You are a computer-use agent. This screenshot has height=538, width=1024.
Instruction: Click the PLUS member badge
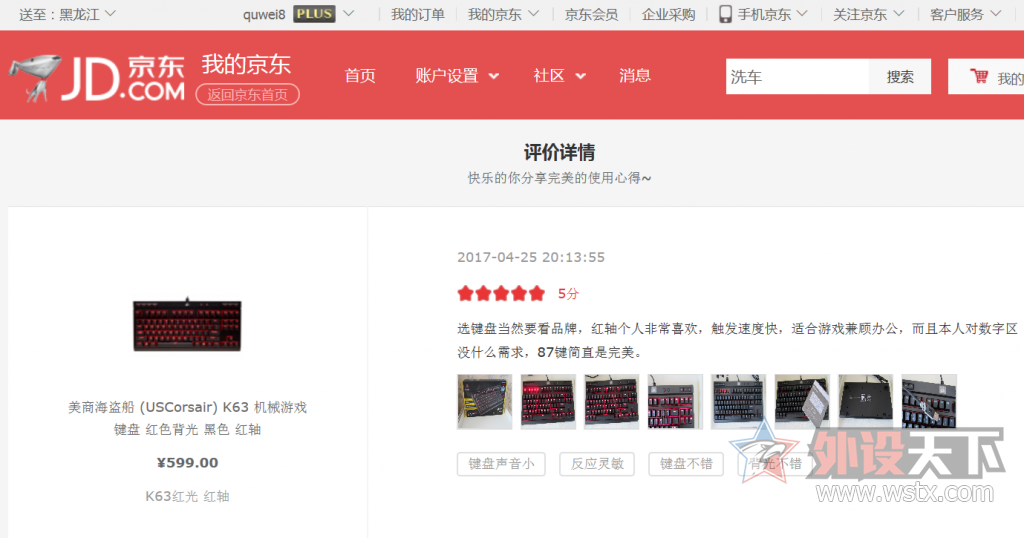pyautogui.click(x=314, y=14)
